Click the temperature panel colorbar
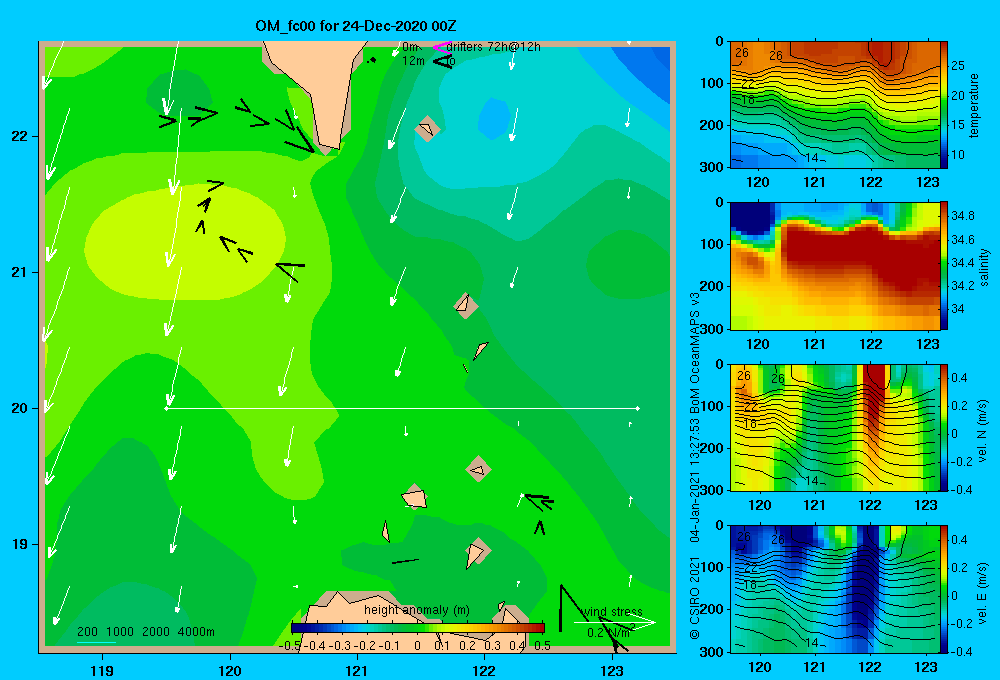Viewport: 1000px width, 680px height. click(944, 105)
